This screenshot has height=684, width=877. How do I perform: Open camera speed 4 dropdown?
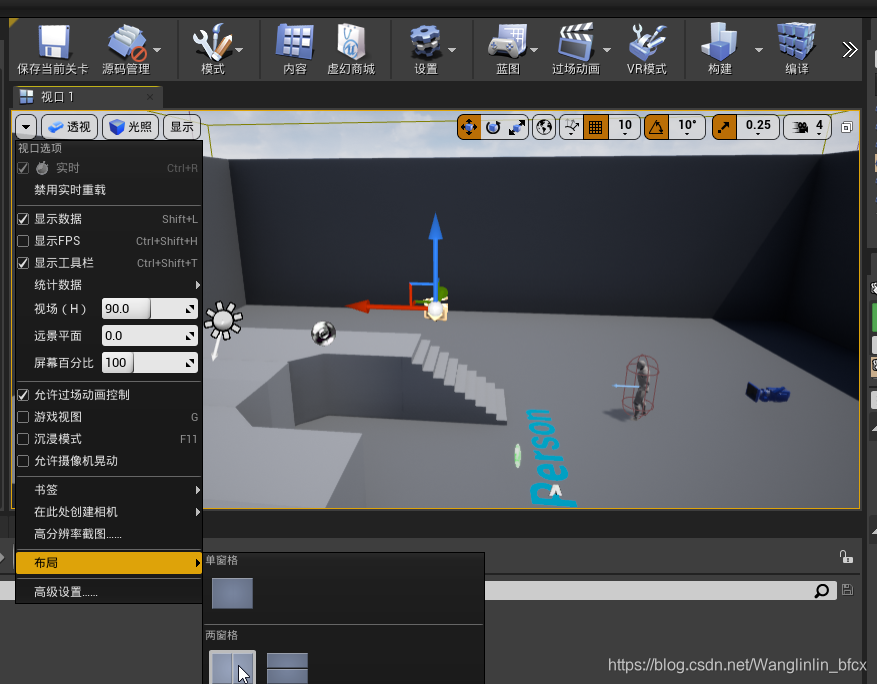[808, 128]
